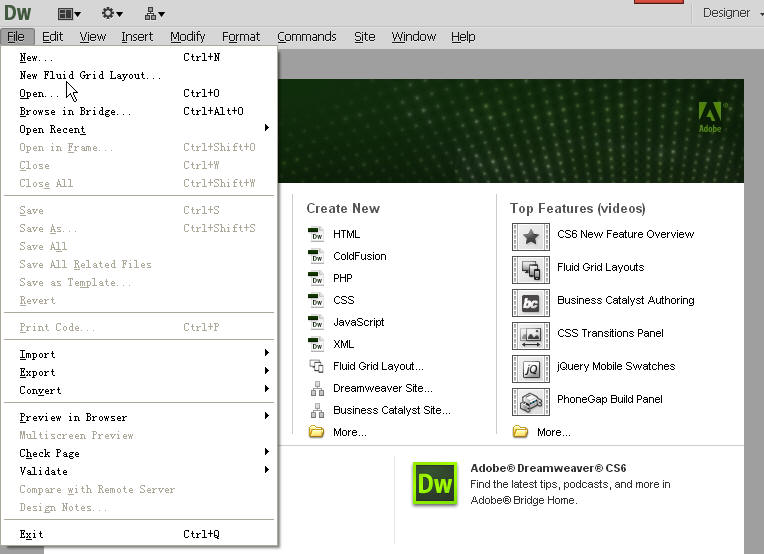Image resolution: width=764 pixels, height=554 pixels.
Task: Click the PhoneGap Build Panel link
Action: click(x=610, y=399)
